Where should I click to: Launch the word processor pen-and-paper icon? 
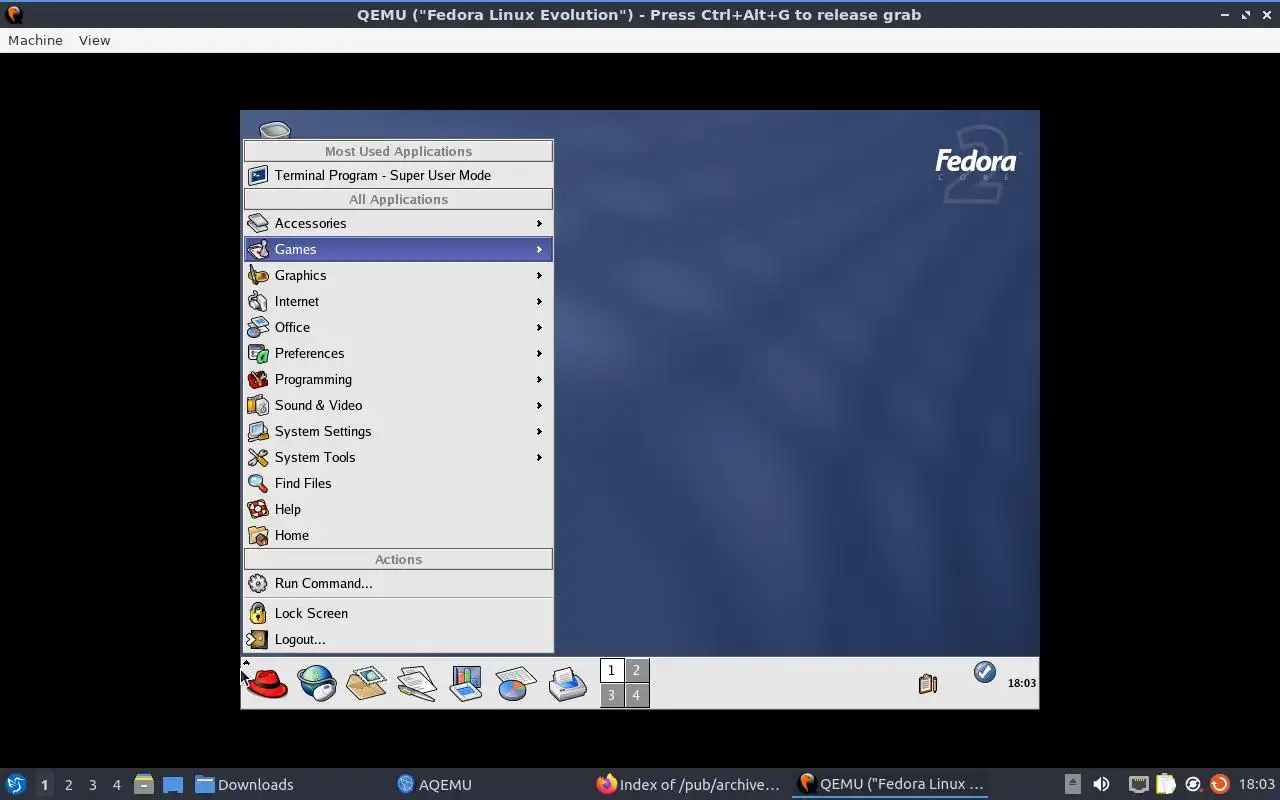416,683
